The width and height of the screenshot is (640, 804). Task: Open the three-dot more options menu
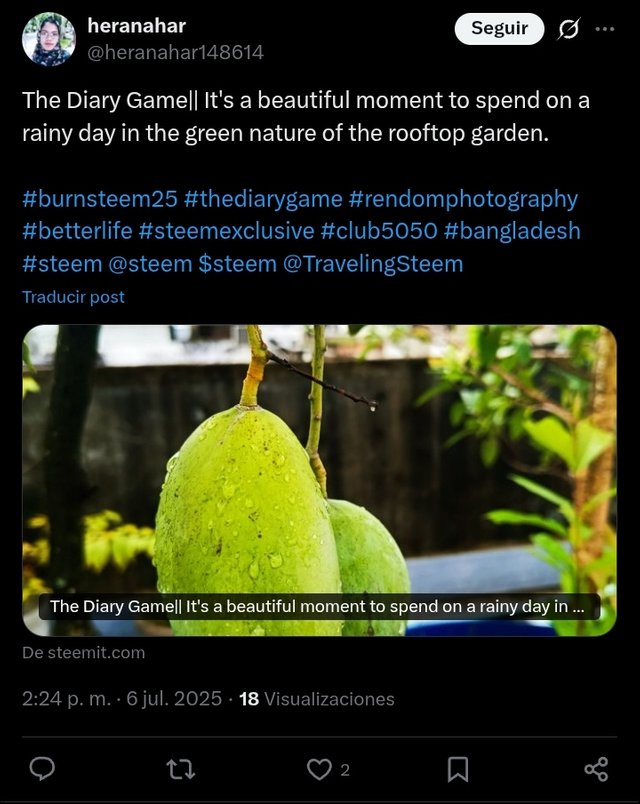coord(605,29)
